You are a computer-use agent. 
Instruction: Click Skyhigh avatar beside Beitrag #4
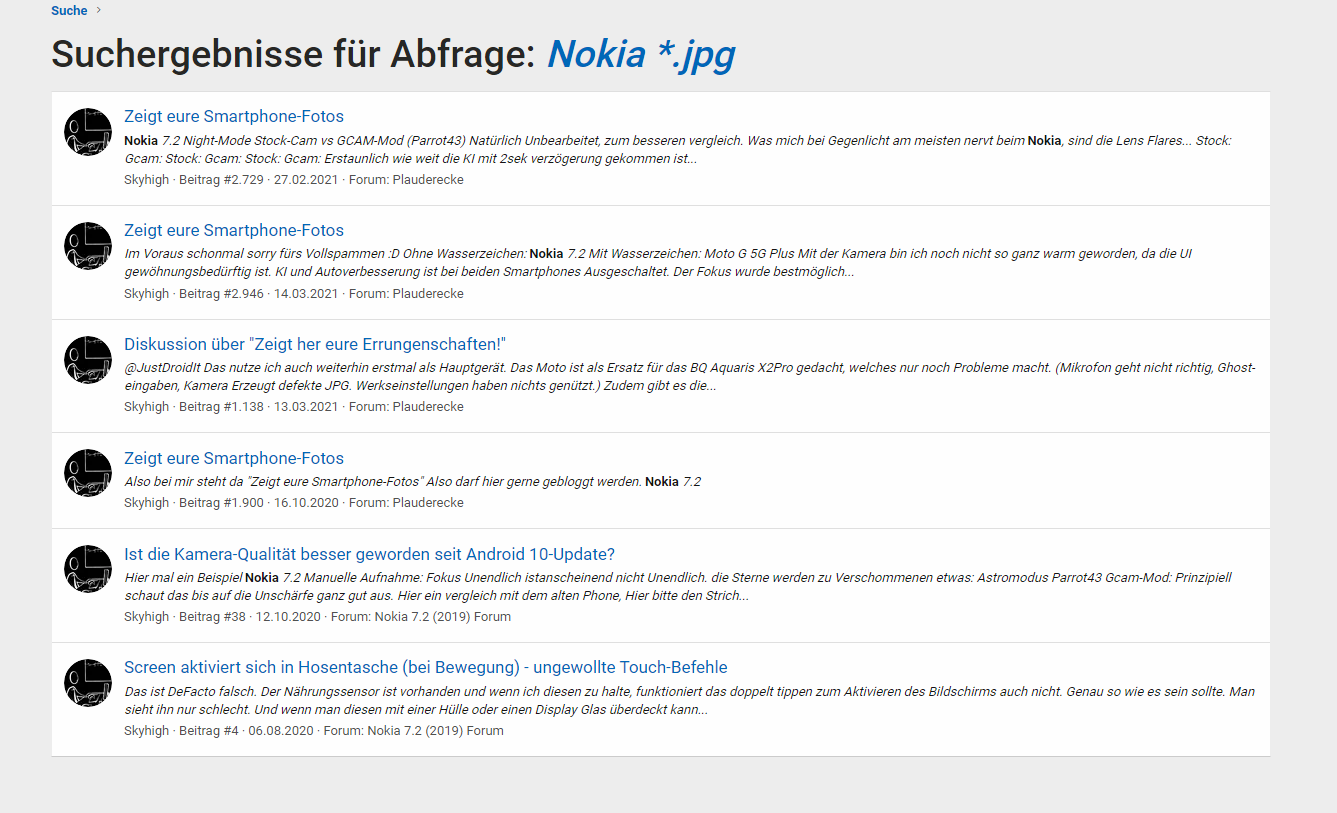click(x=88, y=683)
